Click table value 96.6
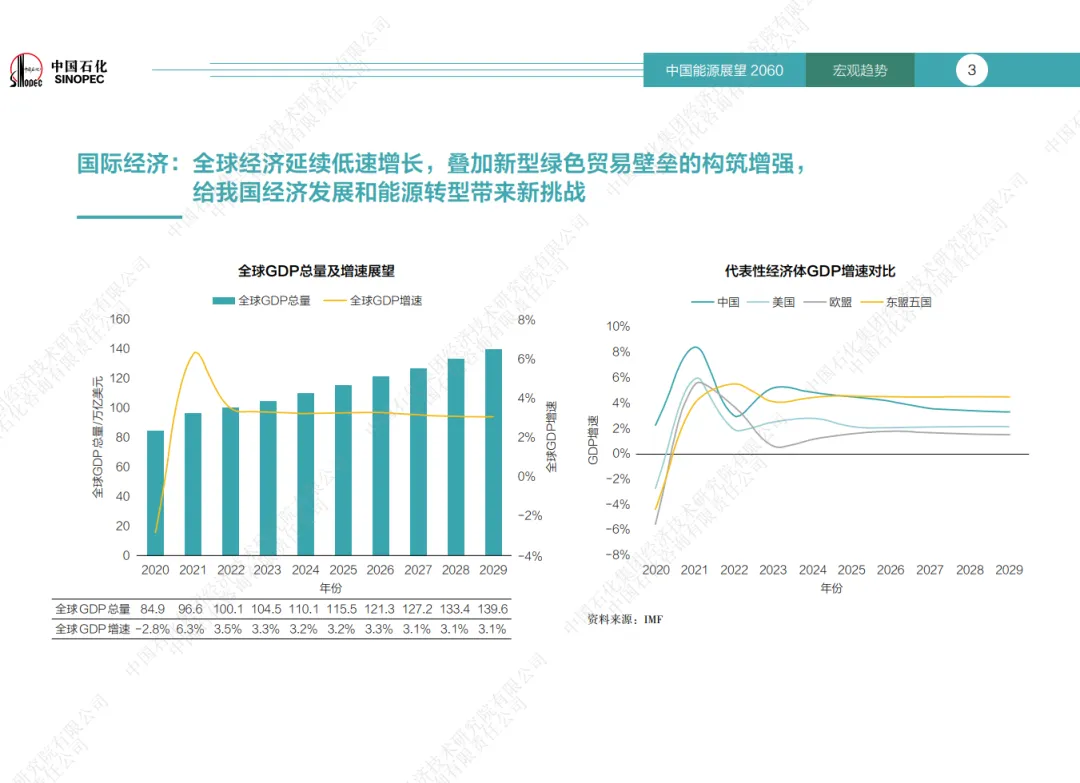The height and width of the screenshot is (783, 1080). click(190, 609)
